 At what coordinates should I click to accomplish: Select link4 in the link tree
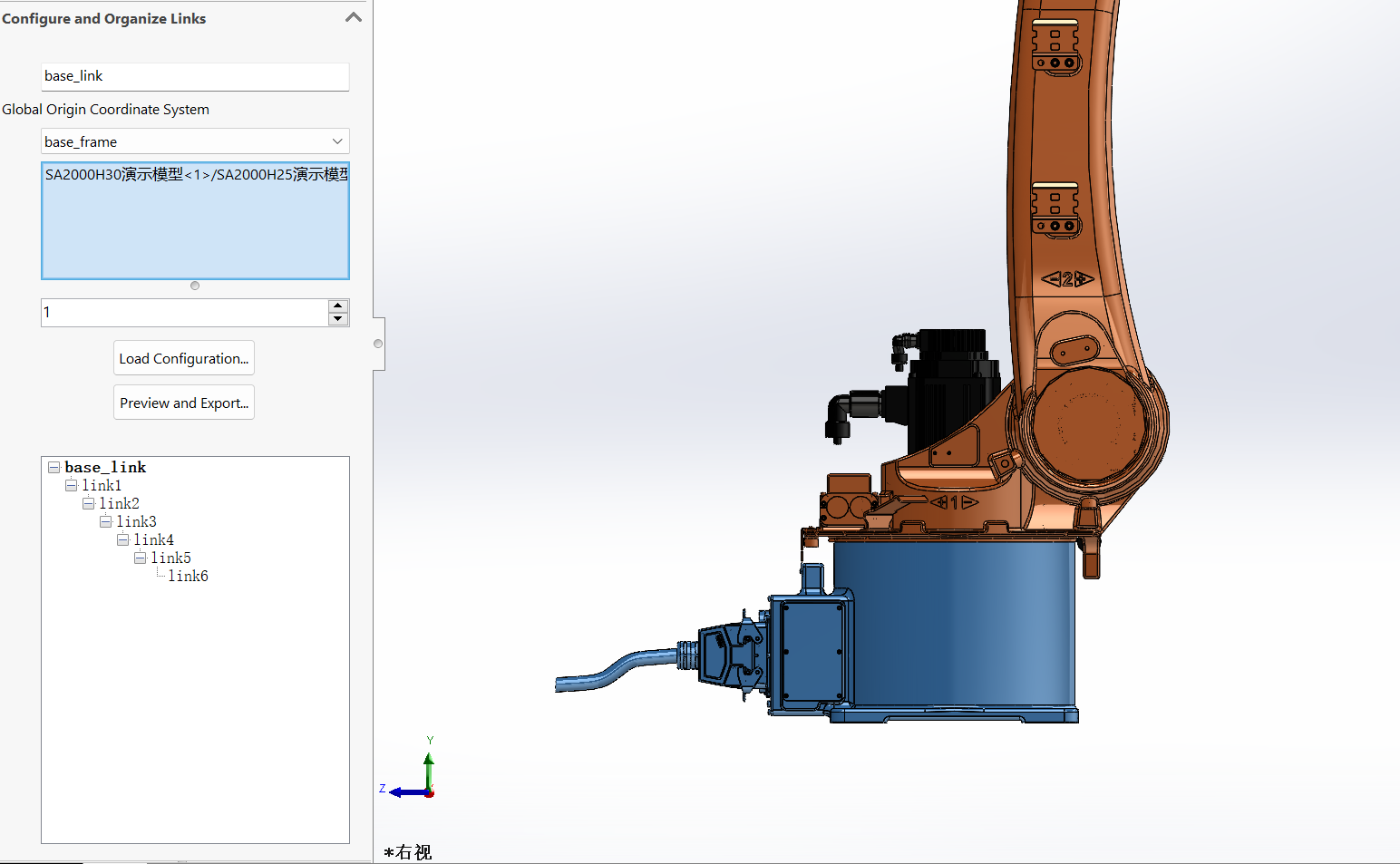[x=153, y=539]
